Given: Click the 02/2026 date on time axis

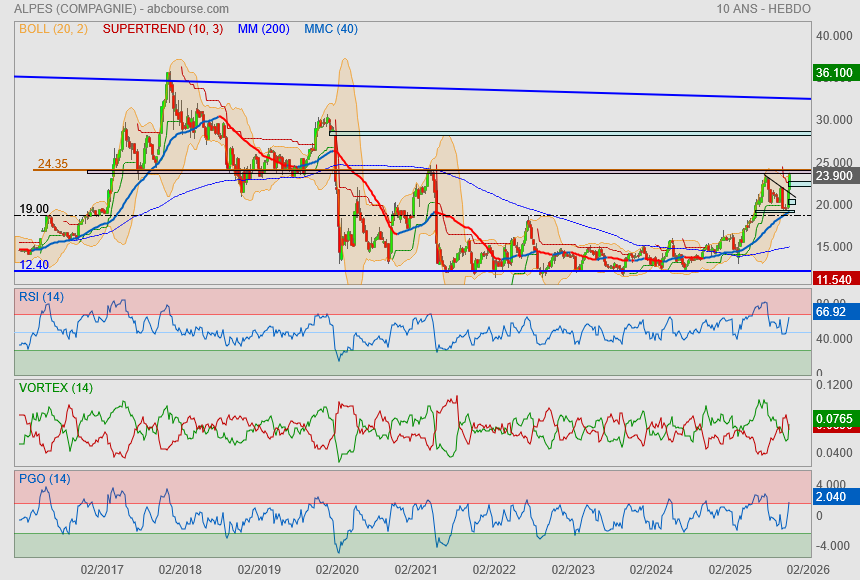Looking at the screenshot, I should pos(806,569).
